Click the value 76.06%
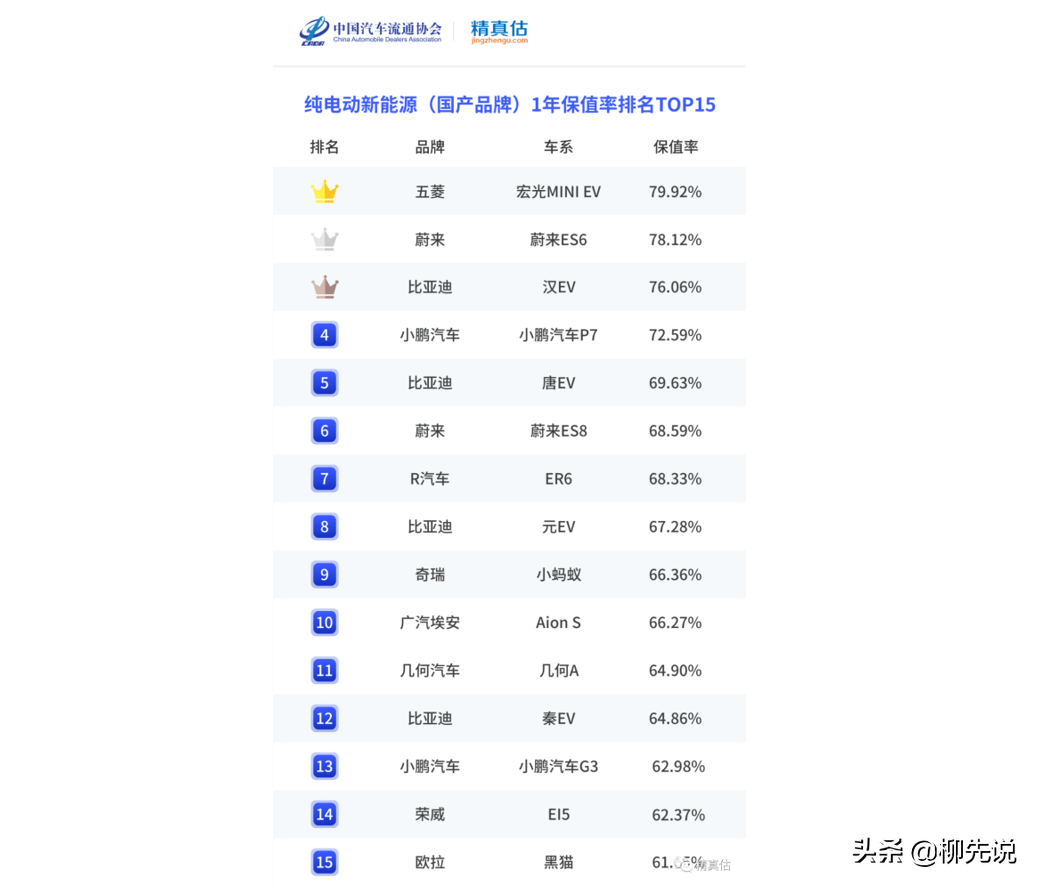 coord(675,287)
